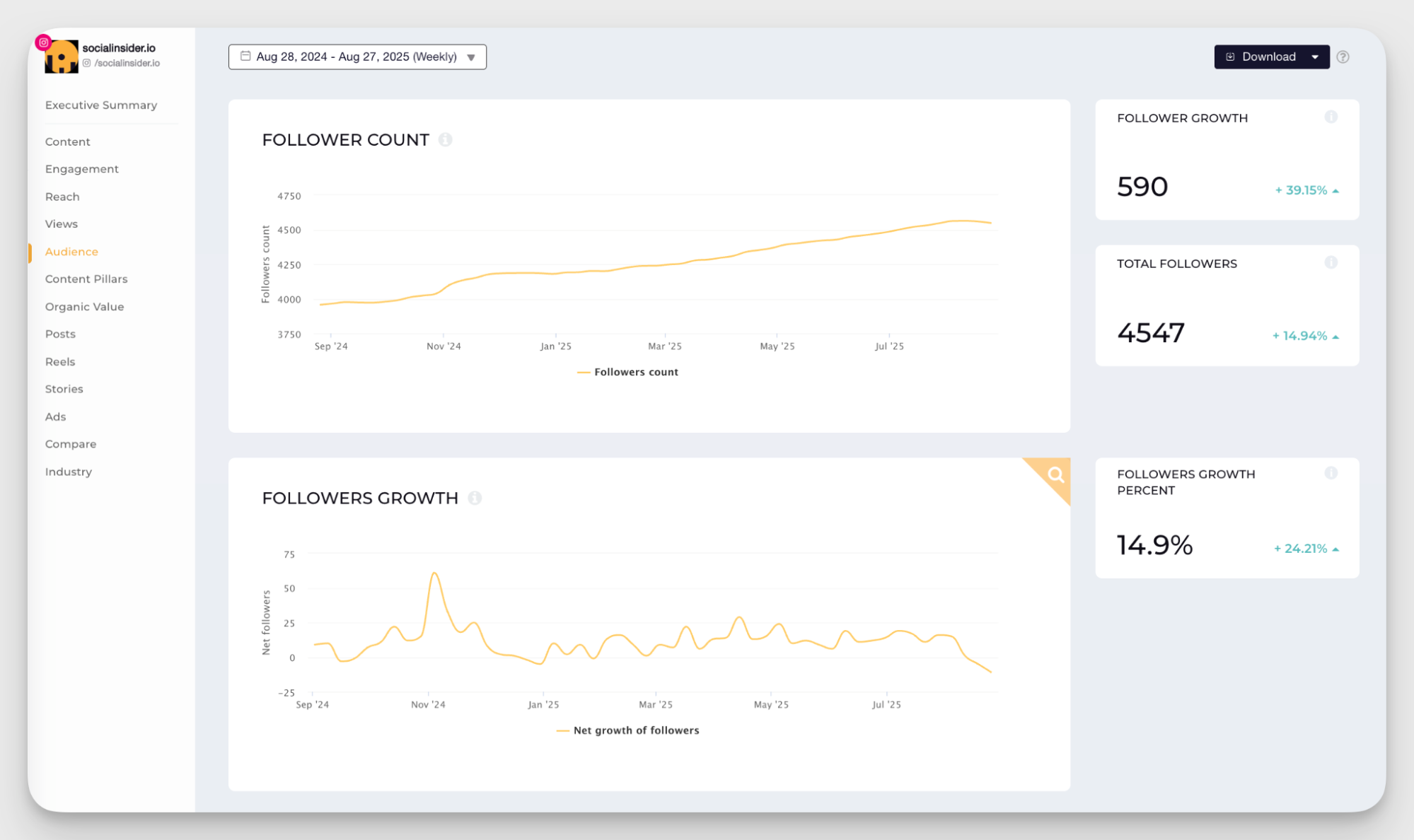The width and height of the screenshot is (1414, 840).
Task: Click the Follower Growth card info icon
Action: 1331,117
